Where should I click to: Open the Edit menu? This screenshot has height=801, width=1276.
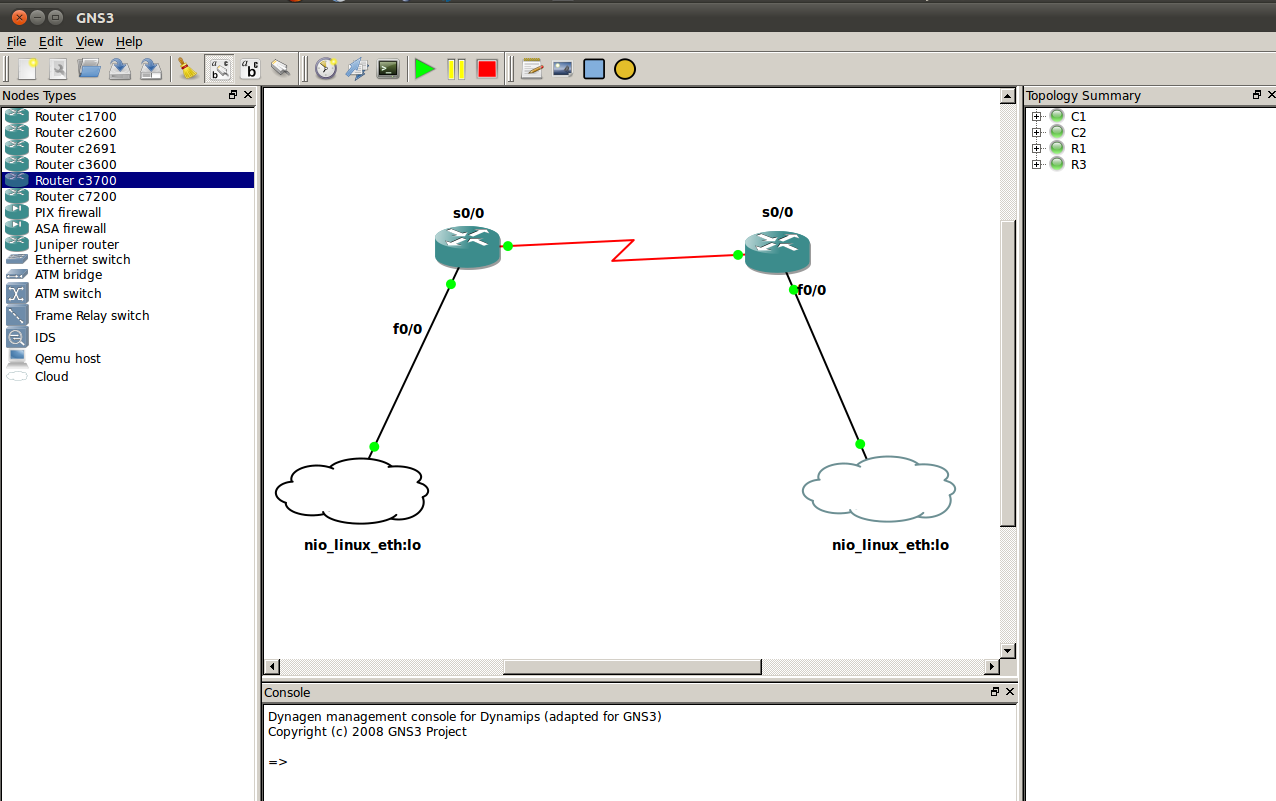pos(50,42)
